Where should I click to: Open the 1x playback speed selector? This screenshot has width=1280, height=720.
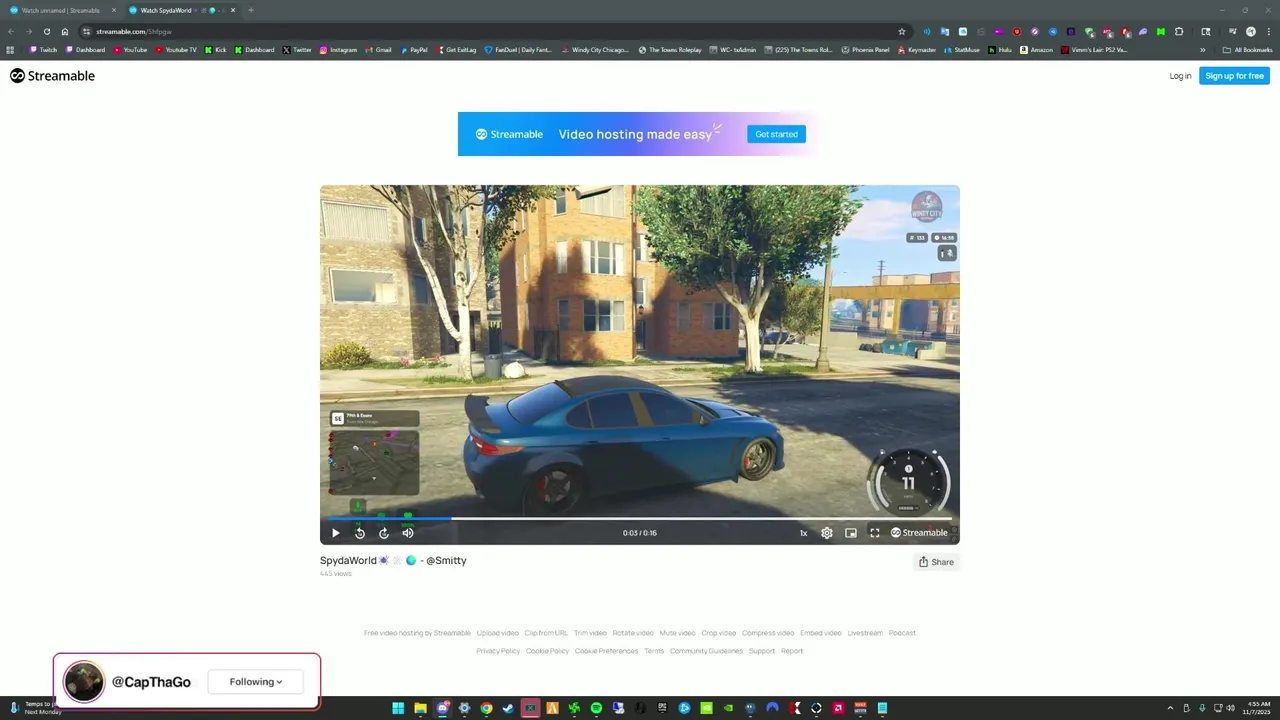pos(803,533)
